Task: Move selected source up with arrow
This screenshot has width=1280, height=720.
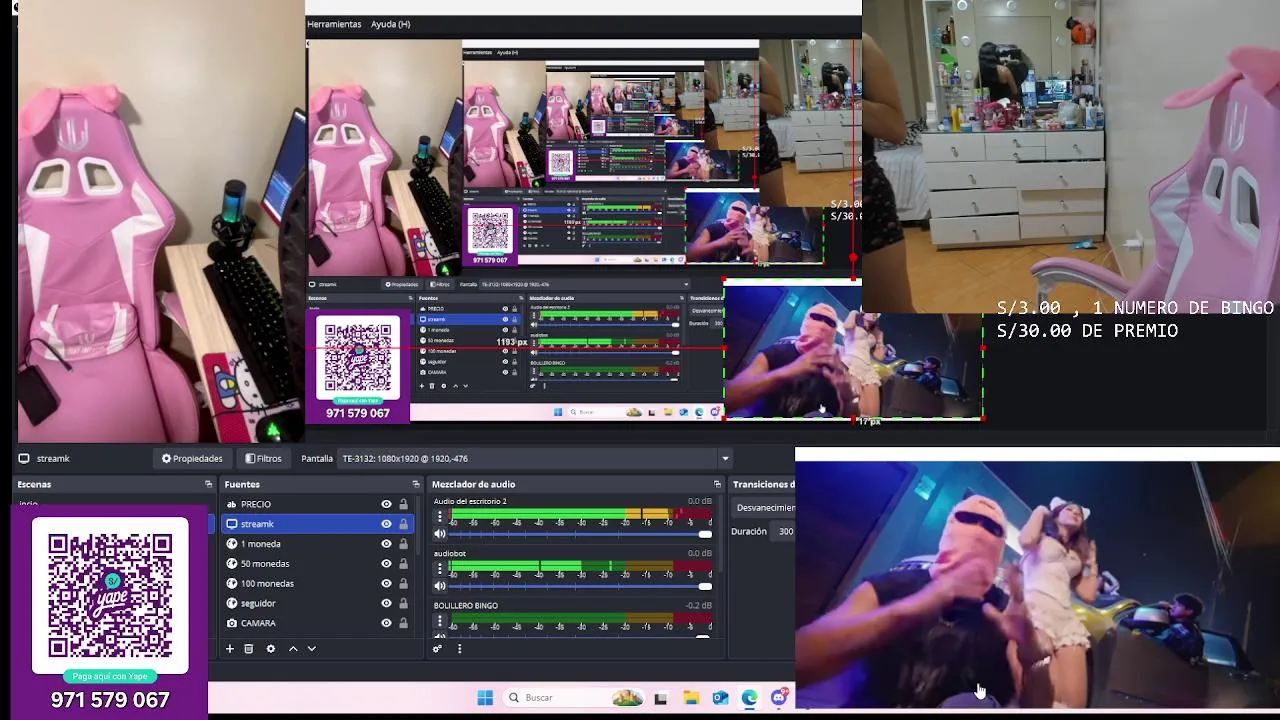Action: (293, 649)
